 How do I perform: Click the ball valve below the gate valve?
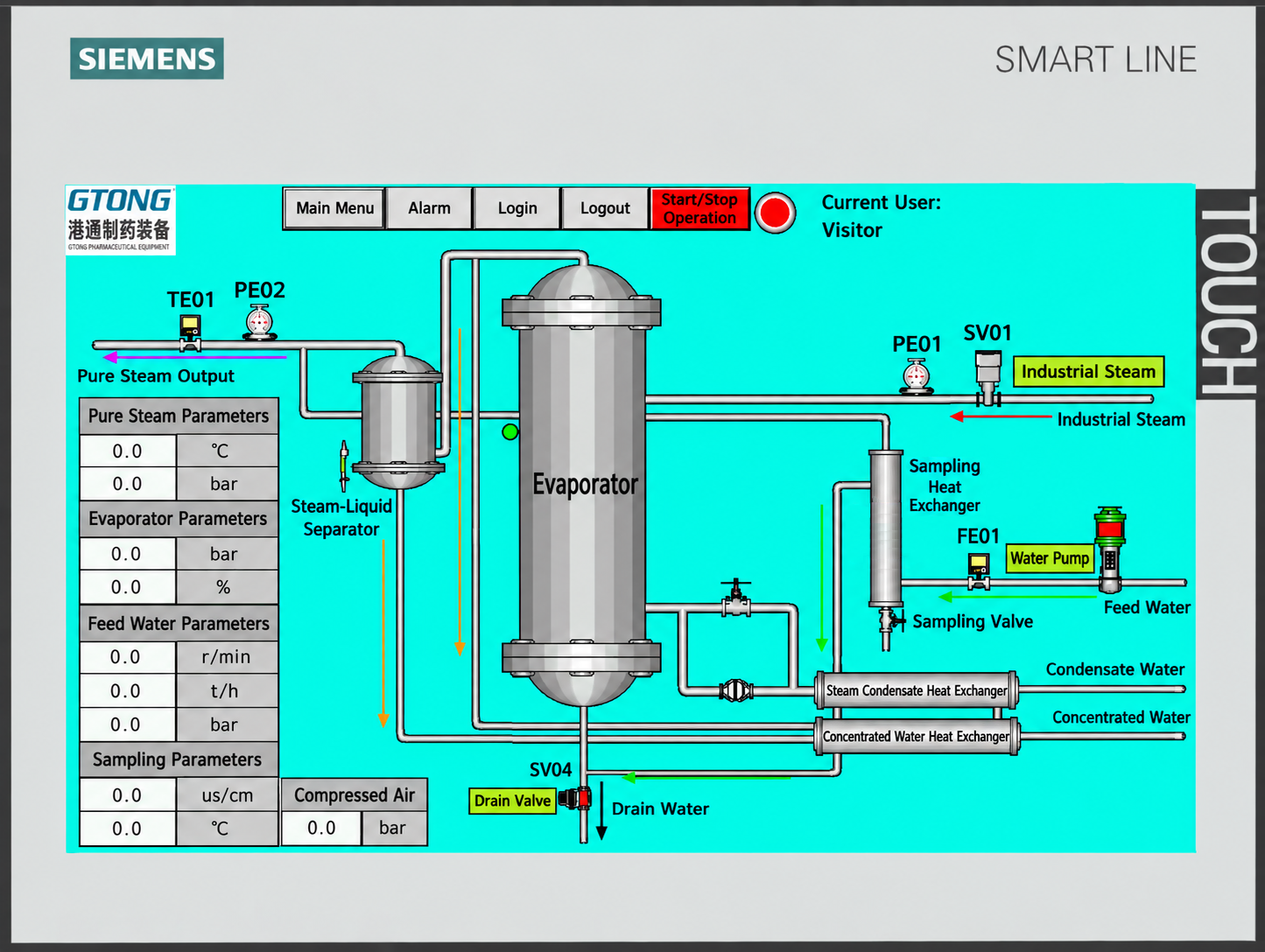tap(736, 691)
